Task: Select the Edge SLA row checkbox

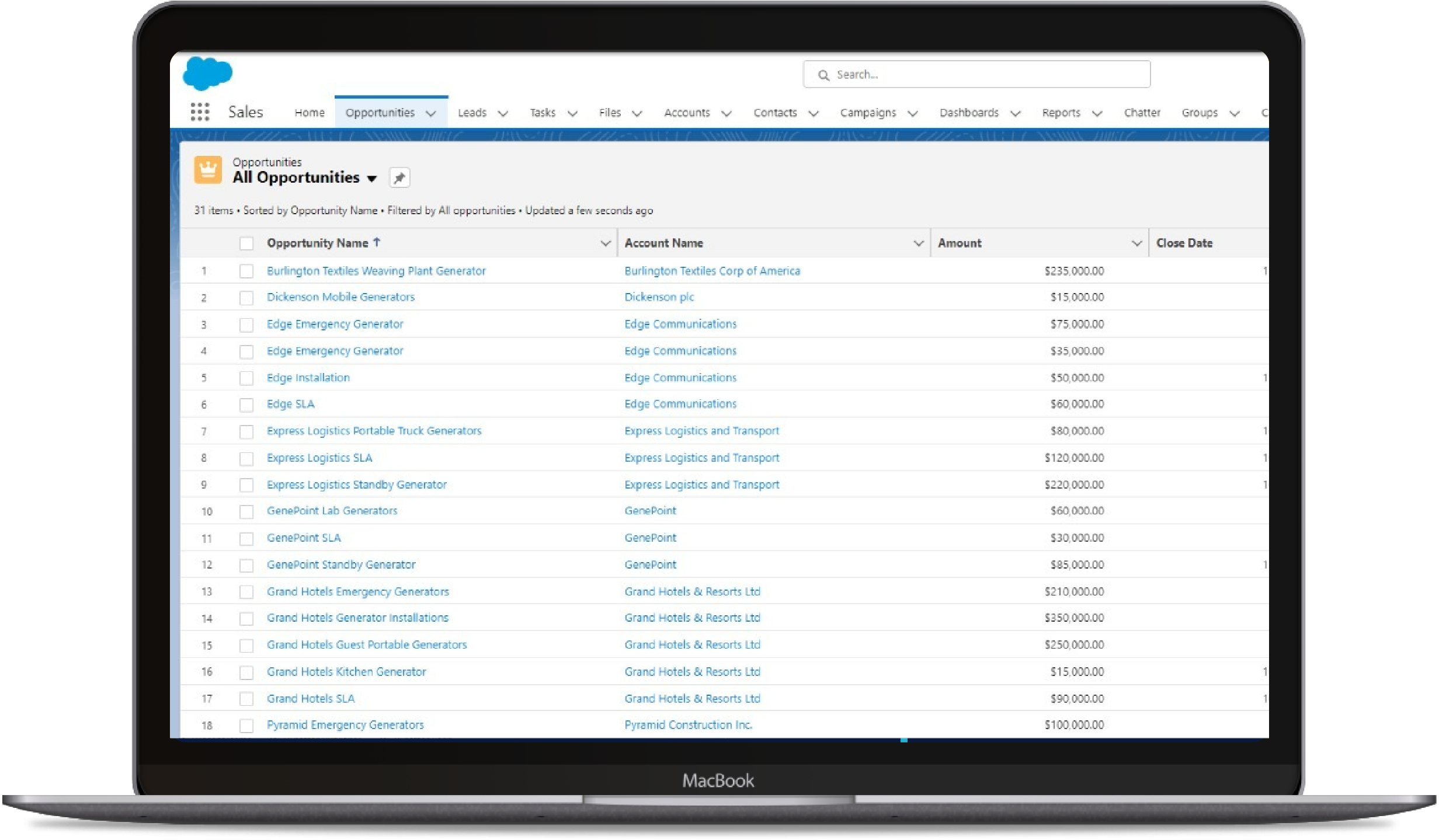Action: (246, 405)
